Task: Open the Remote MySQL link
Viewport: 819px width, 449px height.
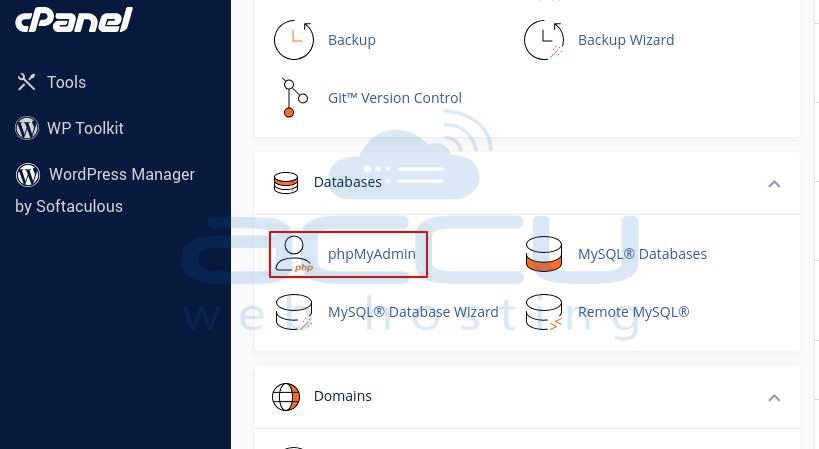Action: coord(633,312)
